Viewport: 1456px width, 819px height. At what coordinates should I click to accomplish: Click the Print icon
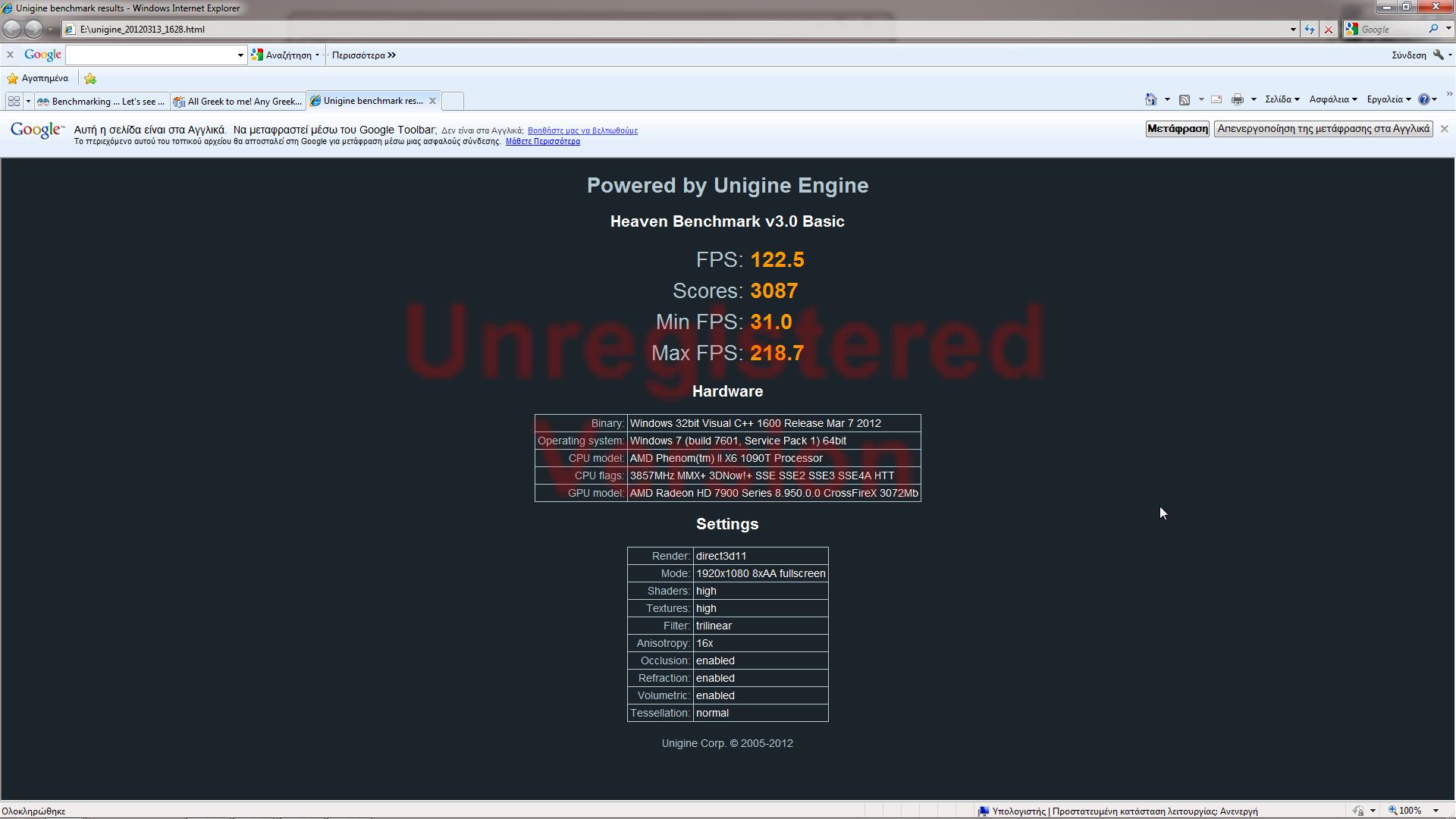[1238, 99]
